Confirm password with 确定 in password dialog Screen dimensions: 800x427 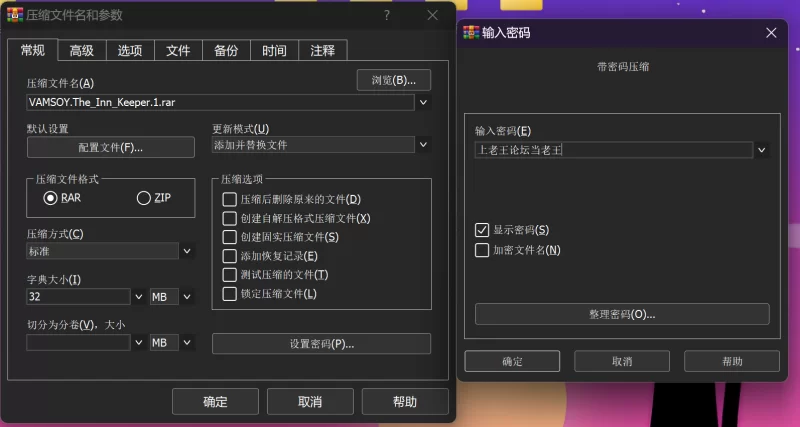(512, 361)
